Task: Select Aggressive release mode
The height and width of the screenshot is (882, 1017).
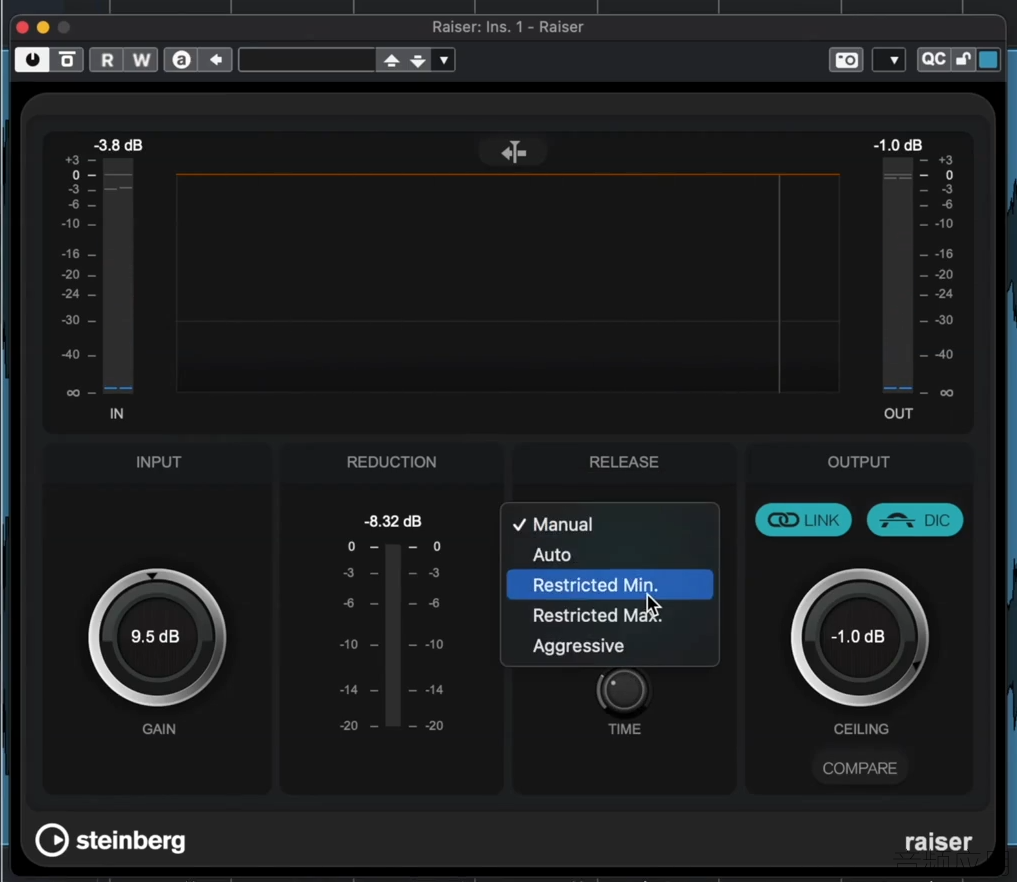Action: click(x=610, y=645)
